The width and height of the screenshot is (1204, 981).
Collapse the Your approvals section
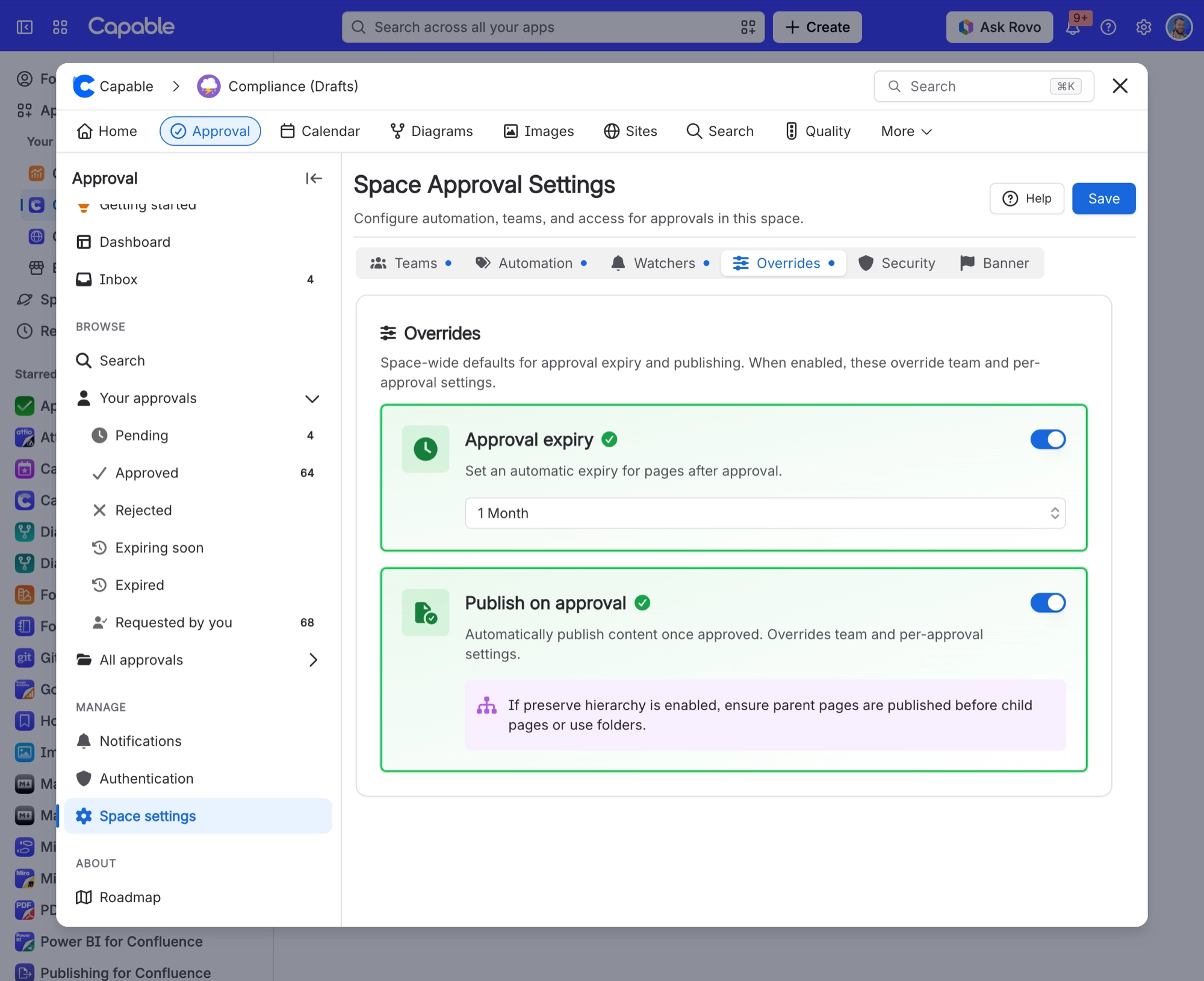point(312,398)
